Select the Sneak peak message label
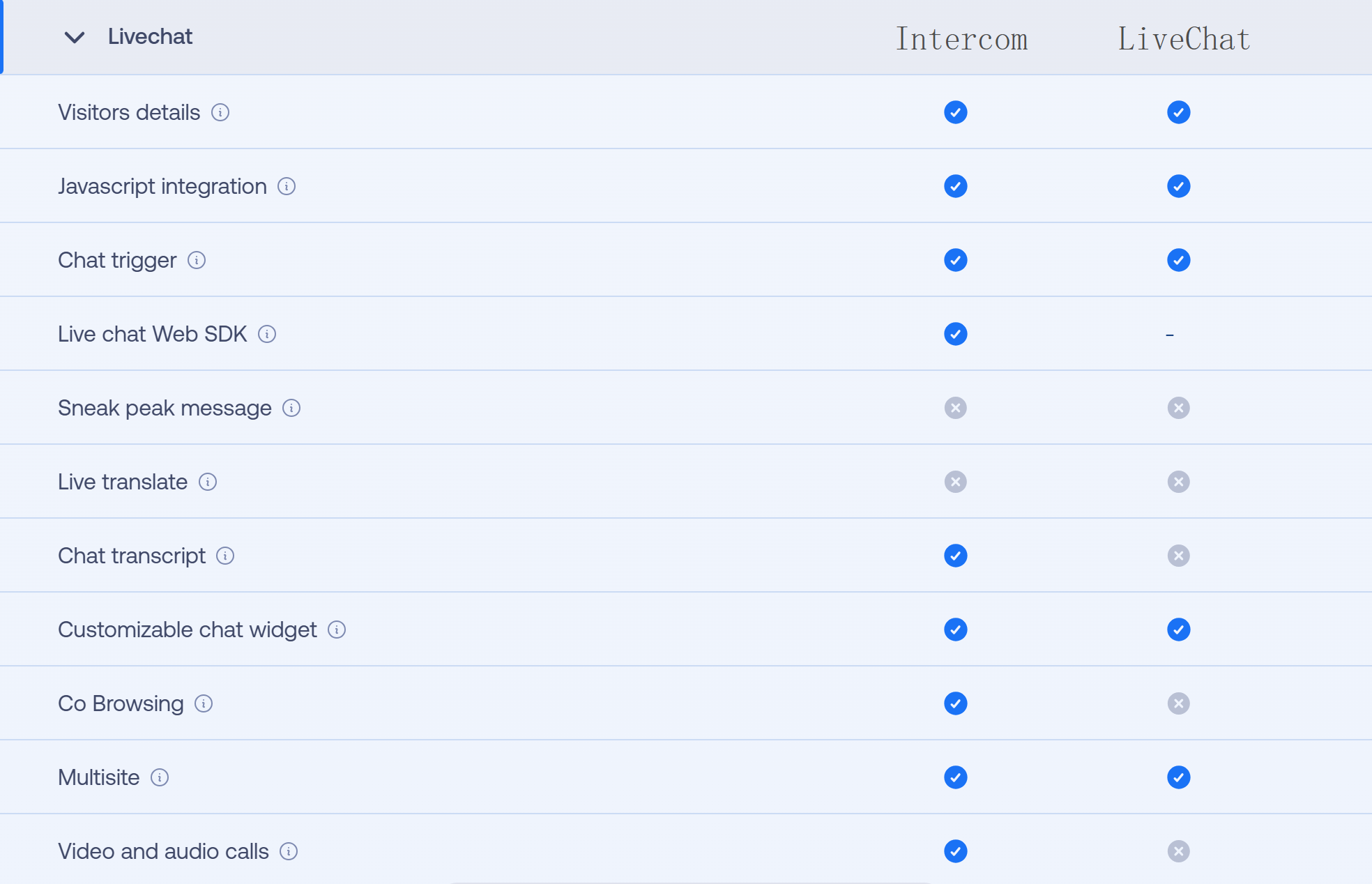 coord(165,408)
